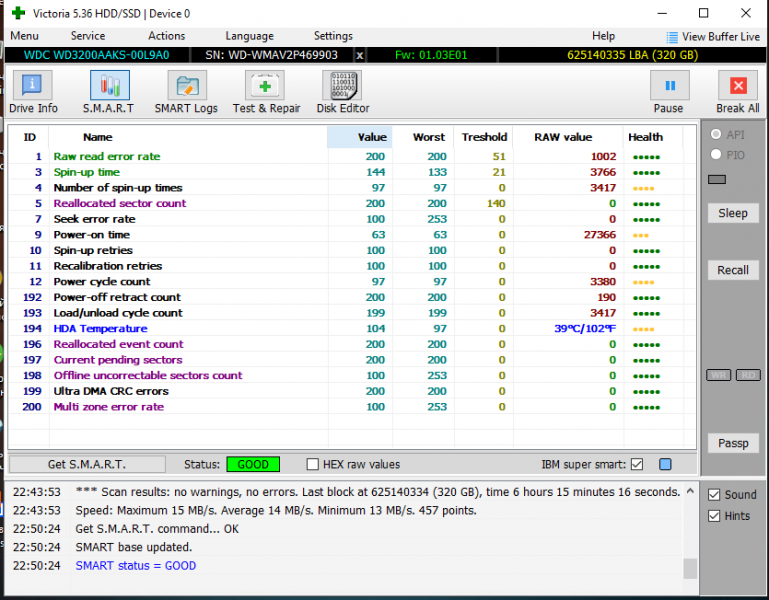Click the x beside the serial number
Image resolution: width=769 pixels, height=600 pixels.
point(360,55)
